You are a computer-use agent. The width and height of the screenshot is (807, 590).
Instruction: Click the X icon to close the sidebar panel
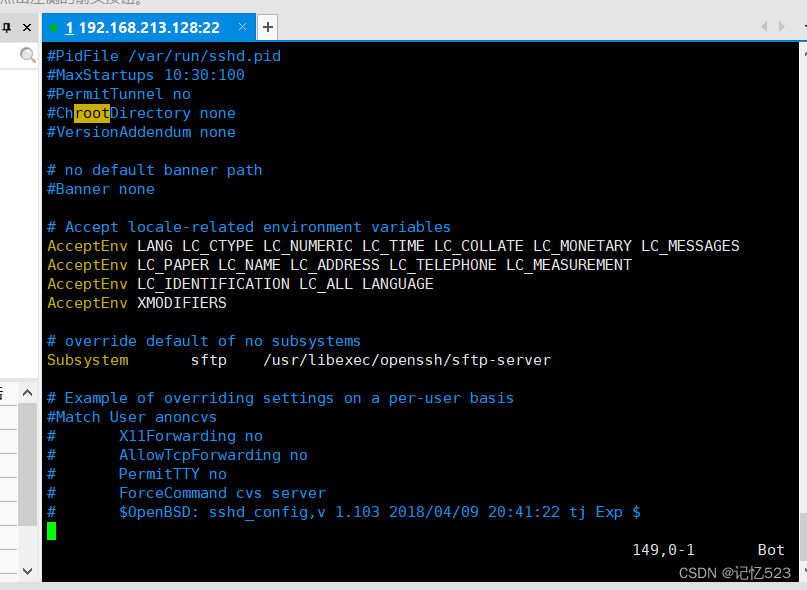coord(25,26)
